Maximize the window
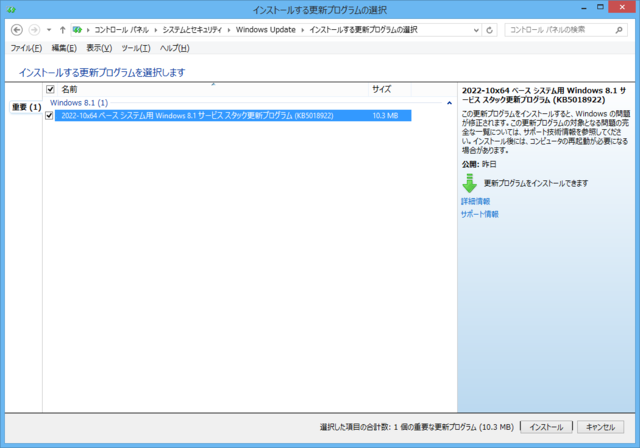Image resolution: width=640 pixels, height=448 pixels. coord(600,7)
